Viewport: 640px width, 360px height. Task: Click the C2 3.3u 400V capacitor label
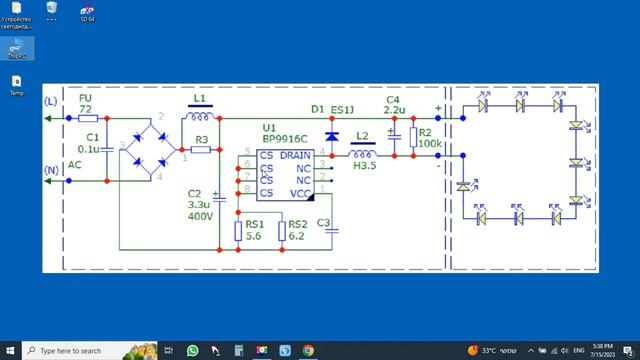coord(200,205)
